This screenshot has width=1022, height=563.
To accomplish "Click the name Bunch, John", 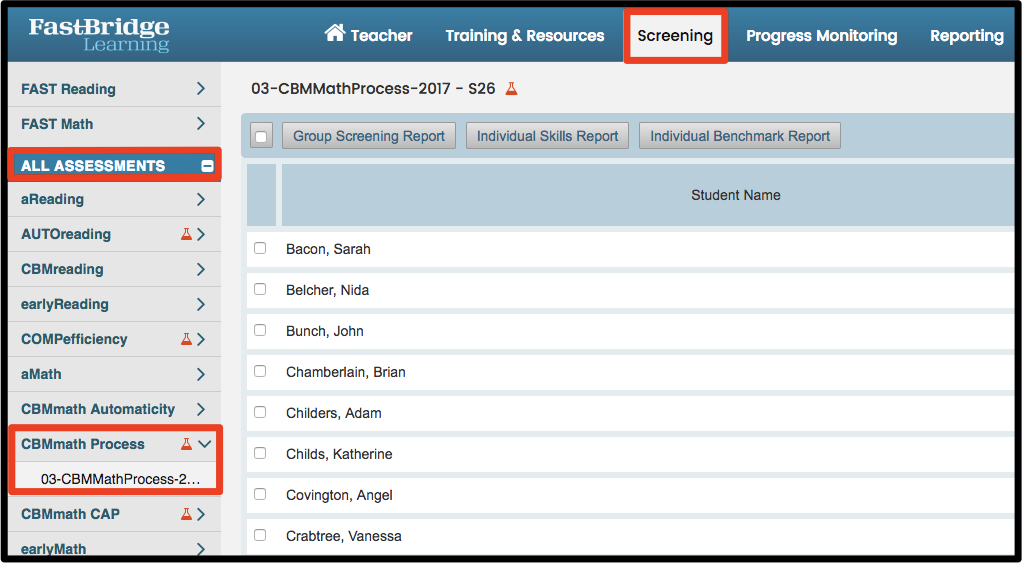I will pyautogui.click(x=325, y=331).
